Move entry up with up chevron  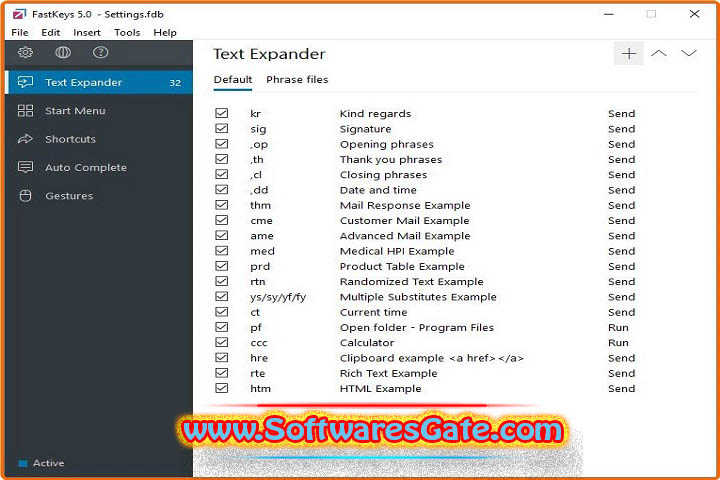(658, 53)
